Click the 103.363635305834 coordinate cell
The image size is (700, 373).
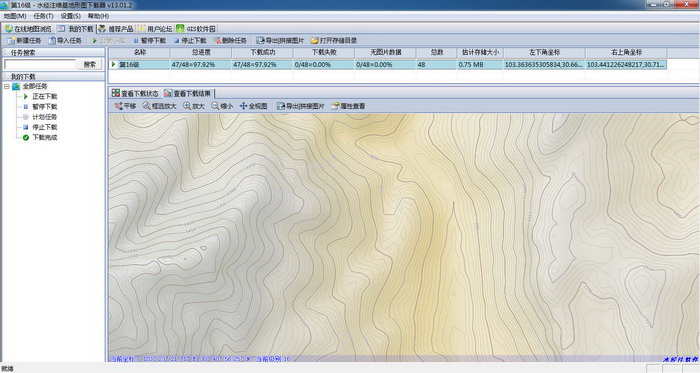(x=544, y=65)
